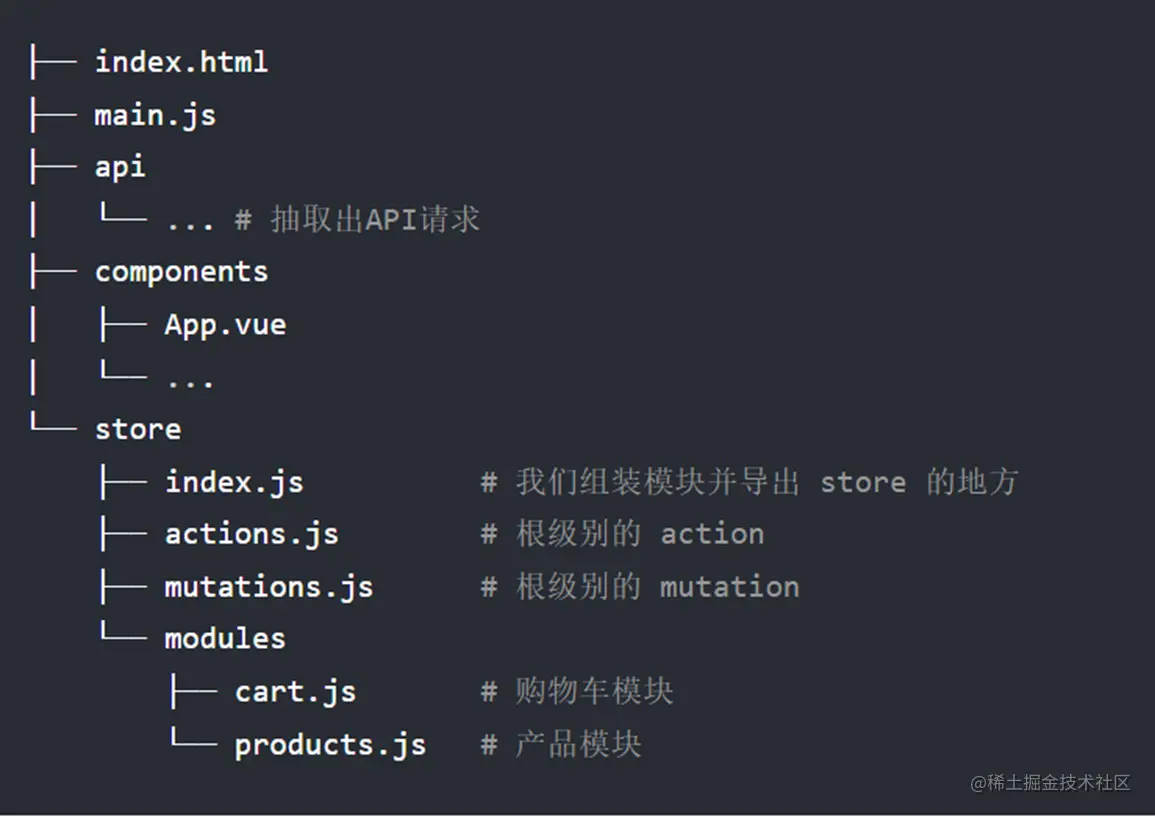Open cart.js inside modules

tap(295, 692)
